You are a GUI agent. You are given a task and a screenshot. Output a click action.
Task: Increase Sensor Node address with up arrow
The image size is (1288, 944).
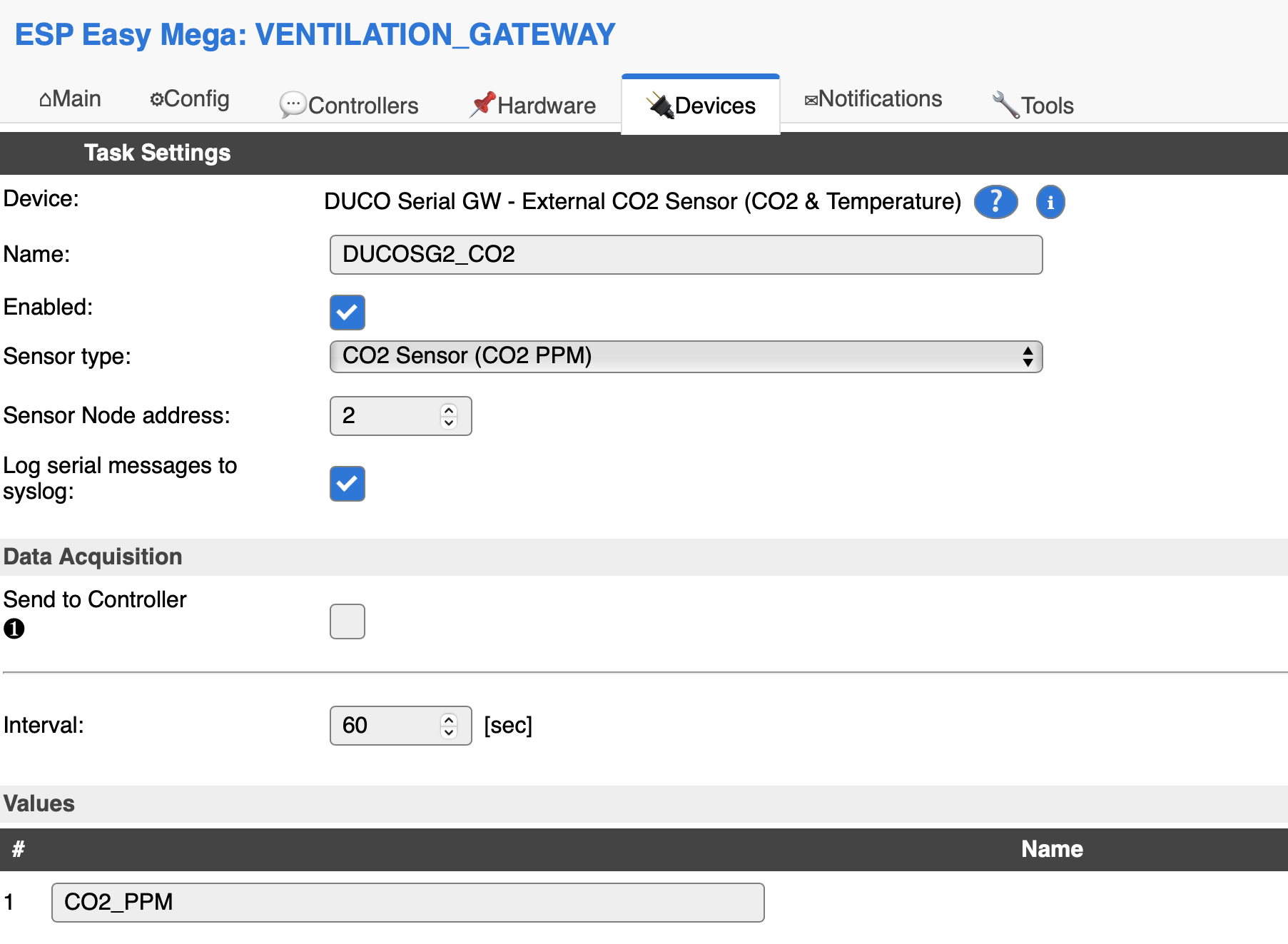[448, 409]
